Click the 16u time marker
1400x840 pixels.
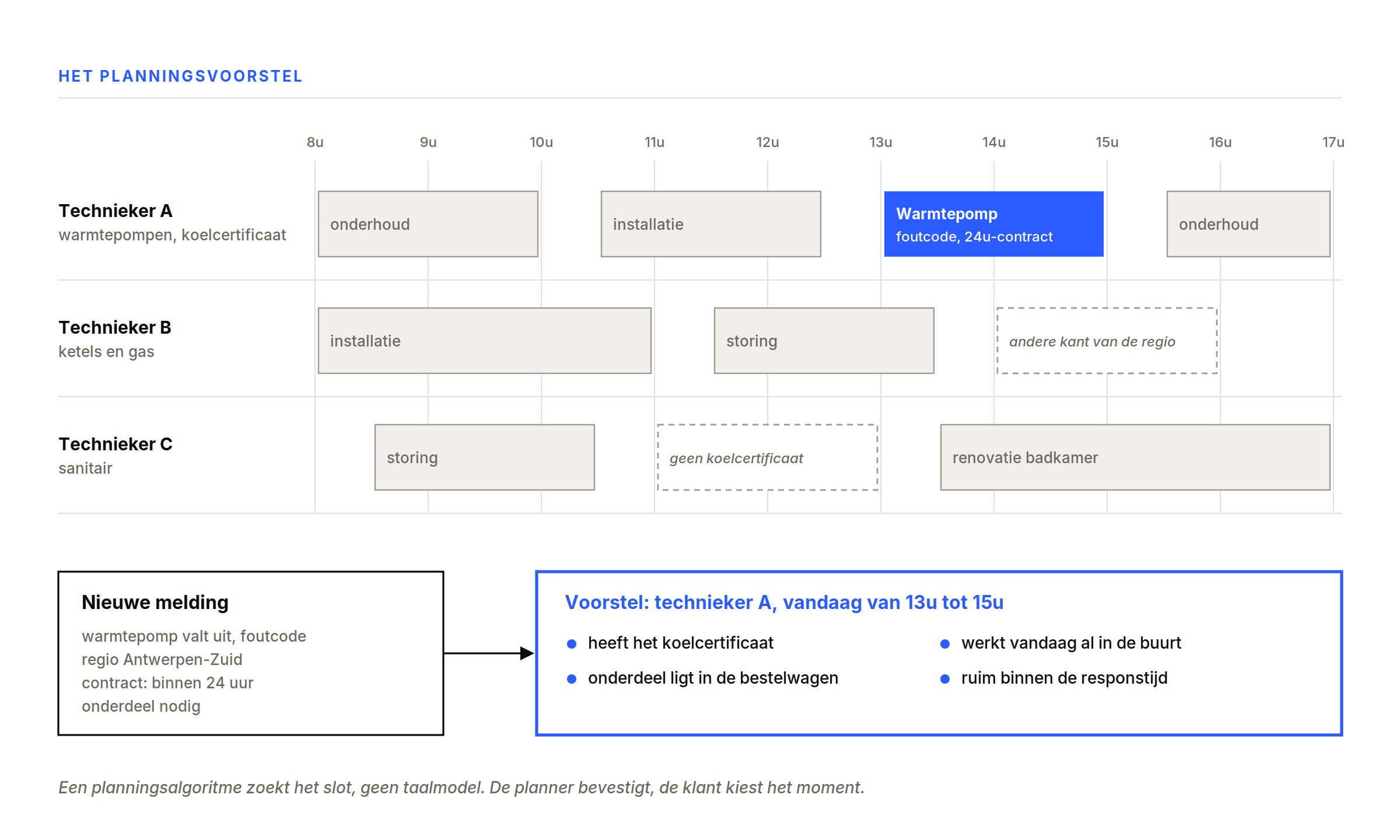click(x=1220, y=142)
